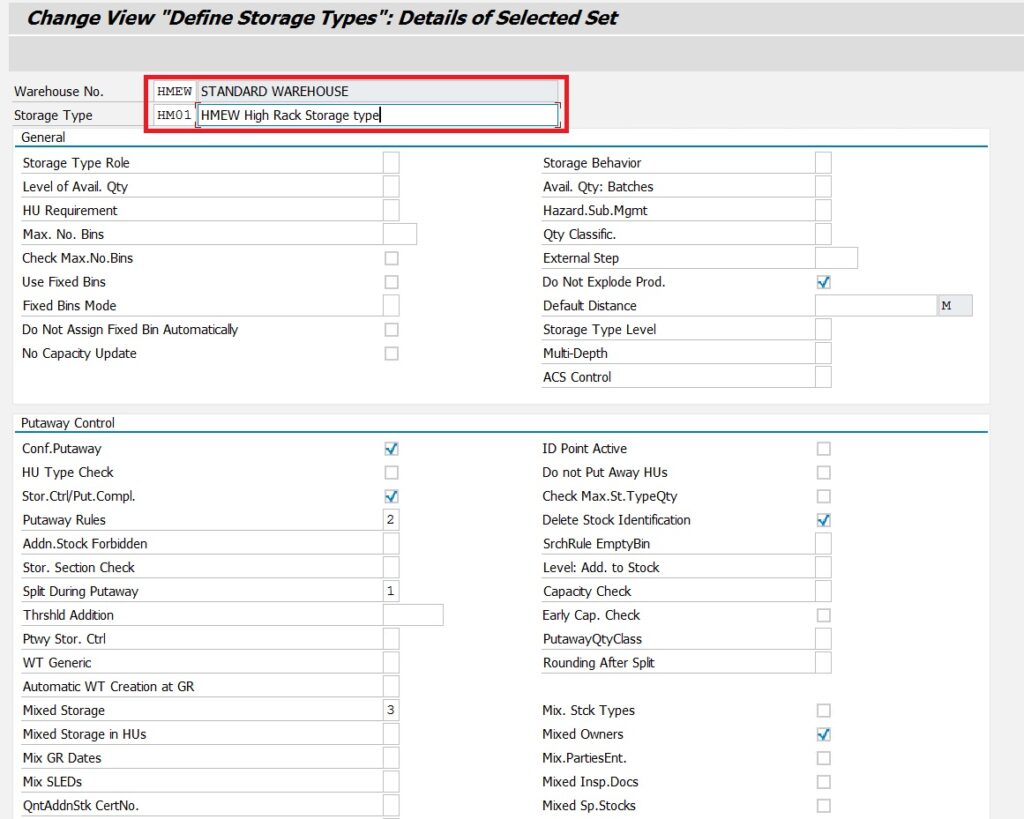
Task: Disable the Conf.Putaway checkbox
Action: pyautogui.click(x=391, y=449)
